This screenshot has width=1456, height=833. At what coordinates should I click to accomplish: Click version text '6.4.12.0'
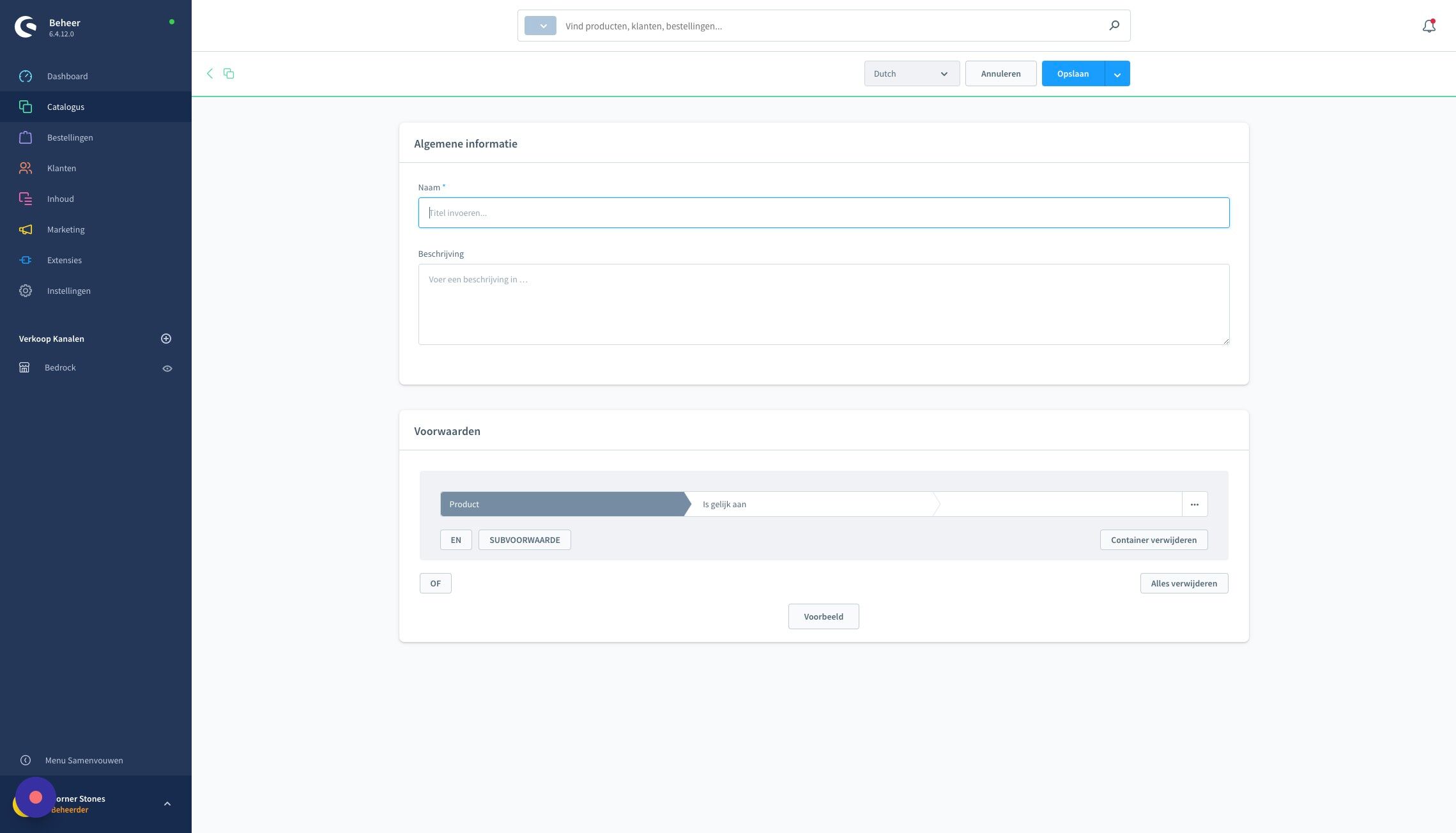(61, 34)
